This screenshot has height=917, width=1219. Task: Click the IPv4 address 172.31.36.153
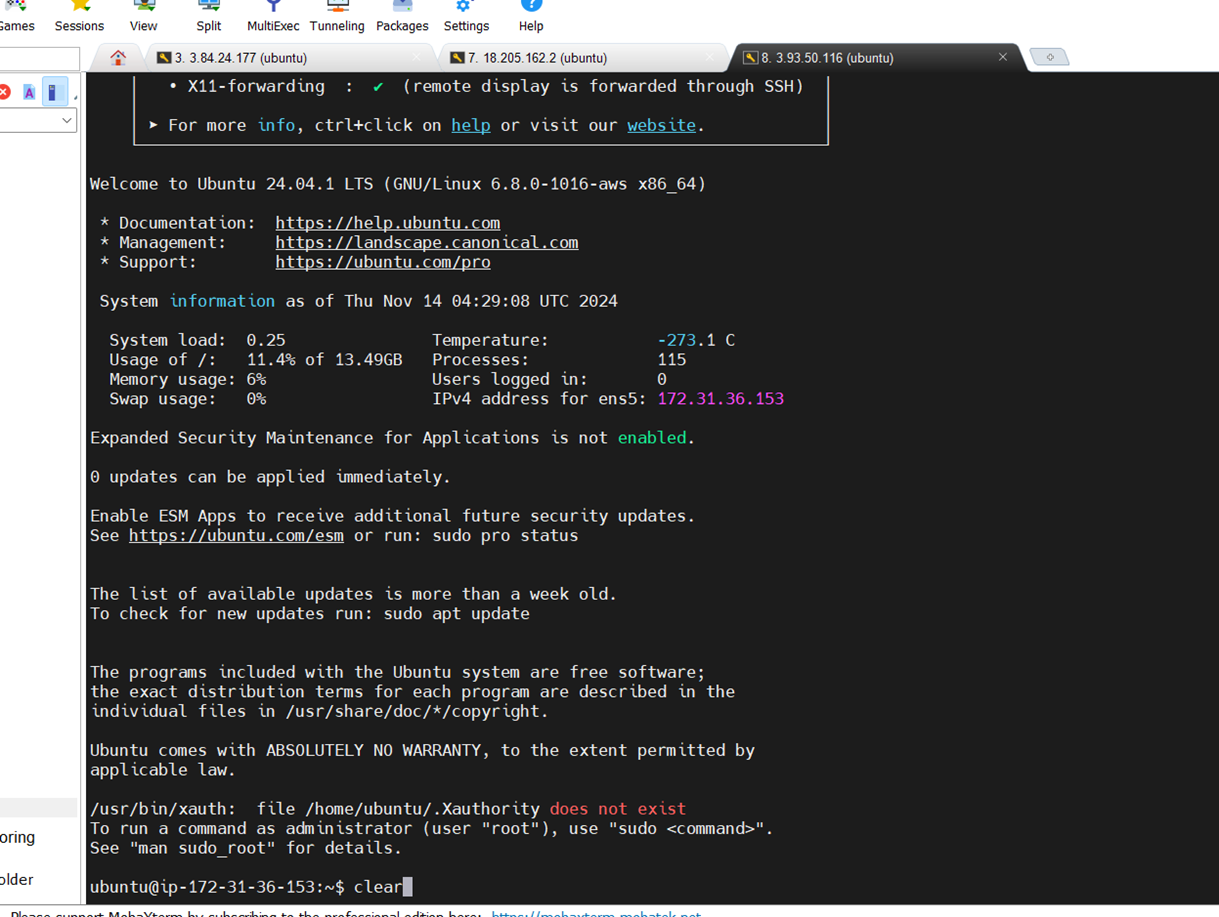(x=720, y=399)
